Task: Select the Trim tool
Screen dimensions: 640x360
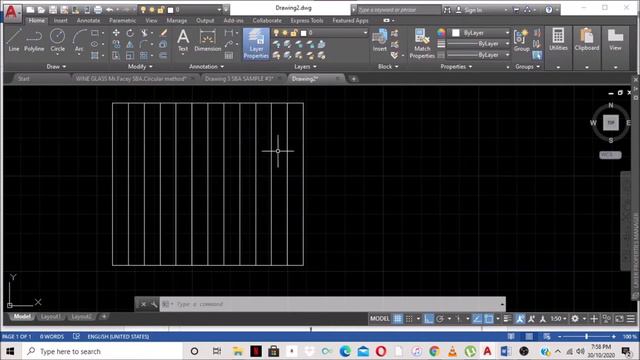Action: tap(144, 33)
